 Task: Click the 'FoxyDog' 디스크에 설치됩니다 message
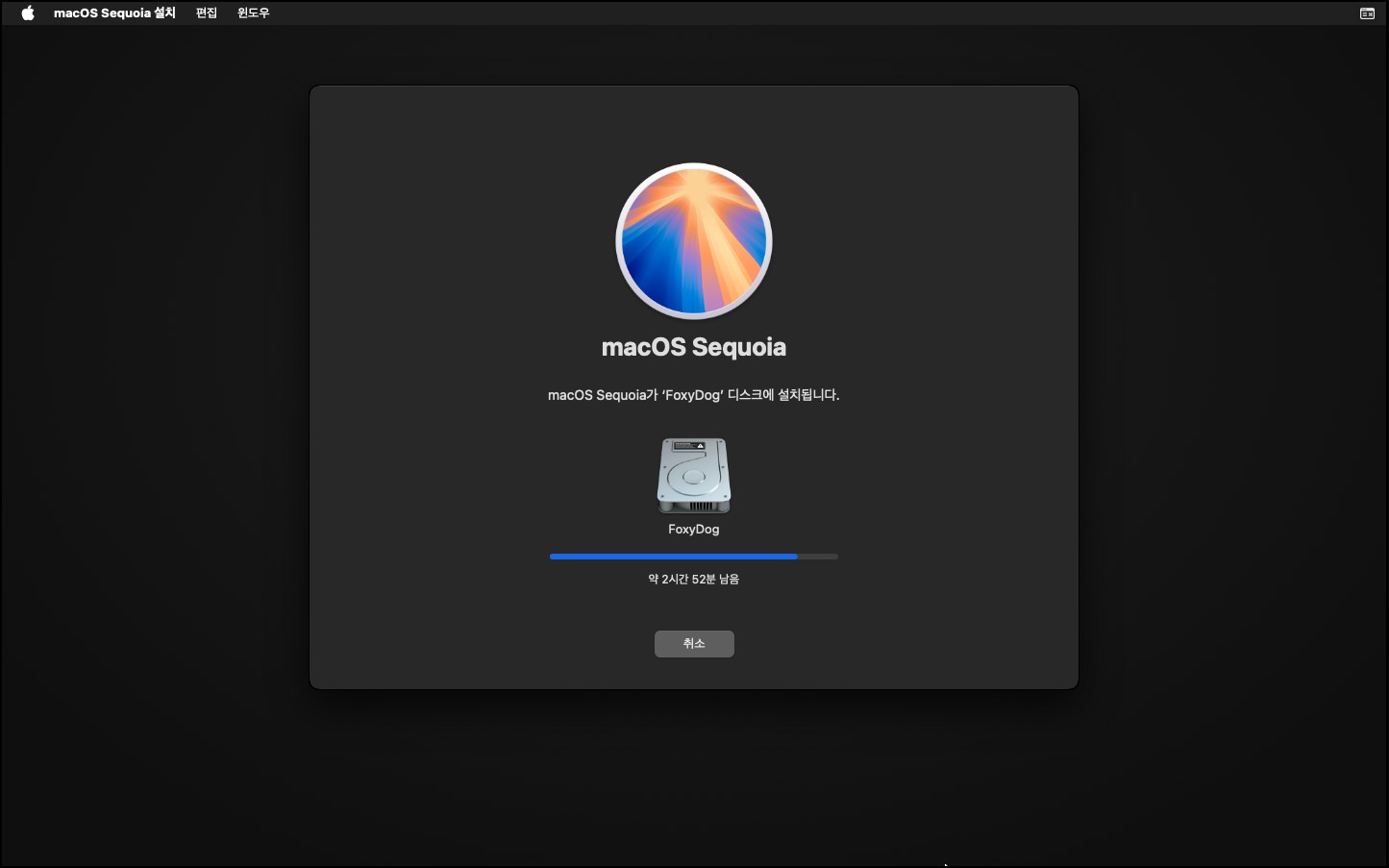click(x=694, y=395)
